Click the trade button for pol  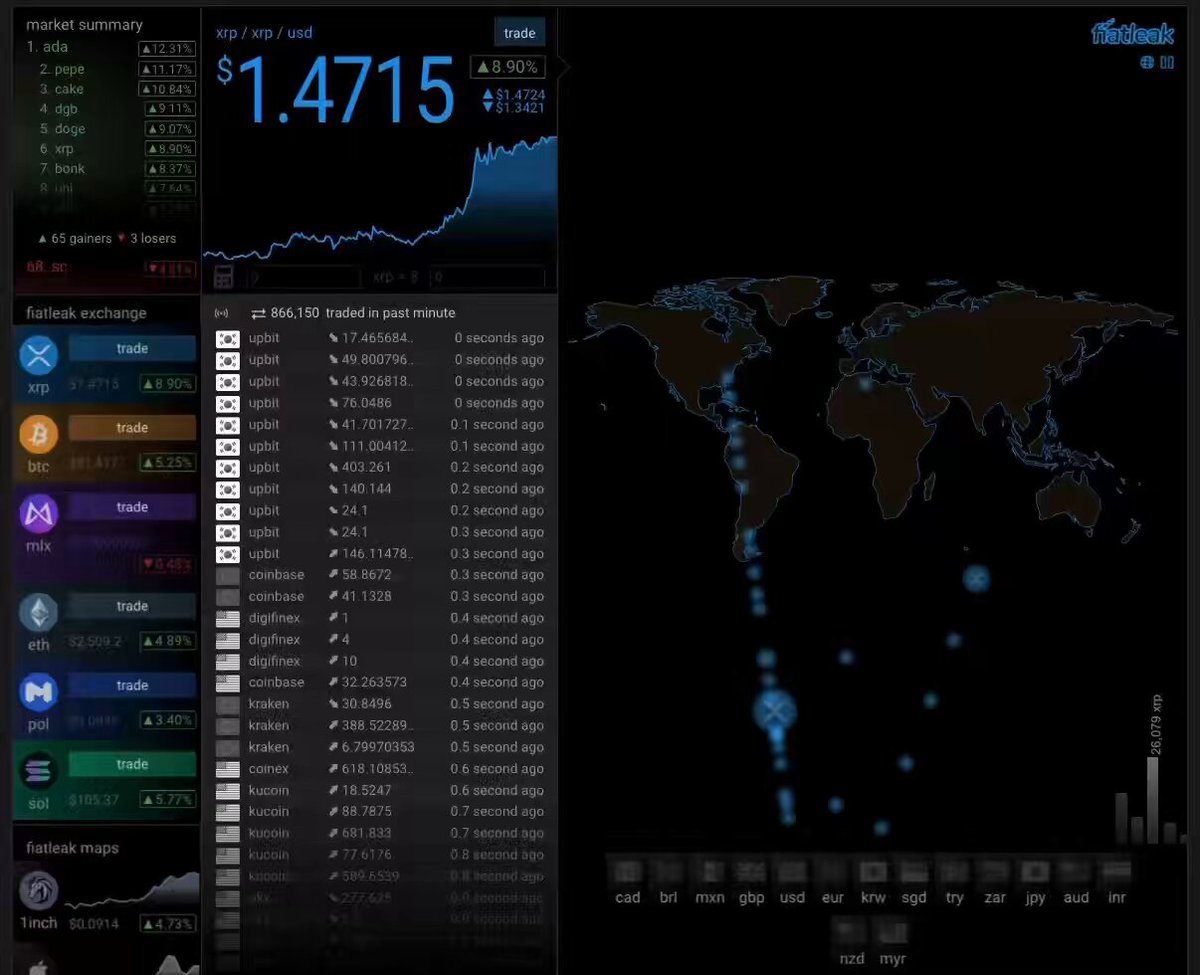(x=132, y=685)
